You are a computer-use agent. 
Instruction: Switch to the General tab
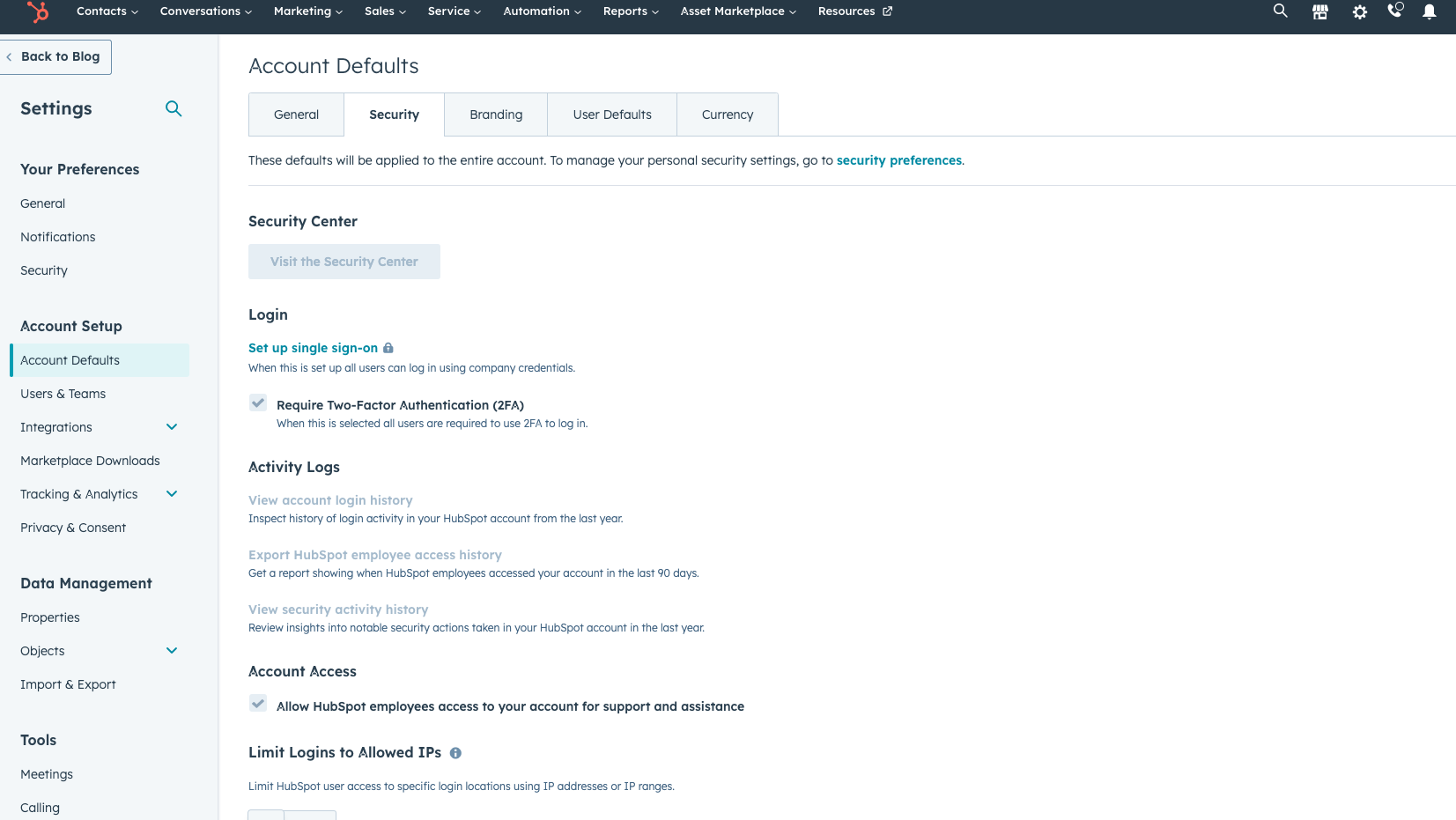(296, 115)
